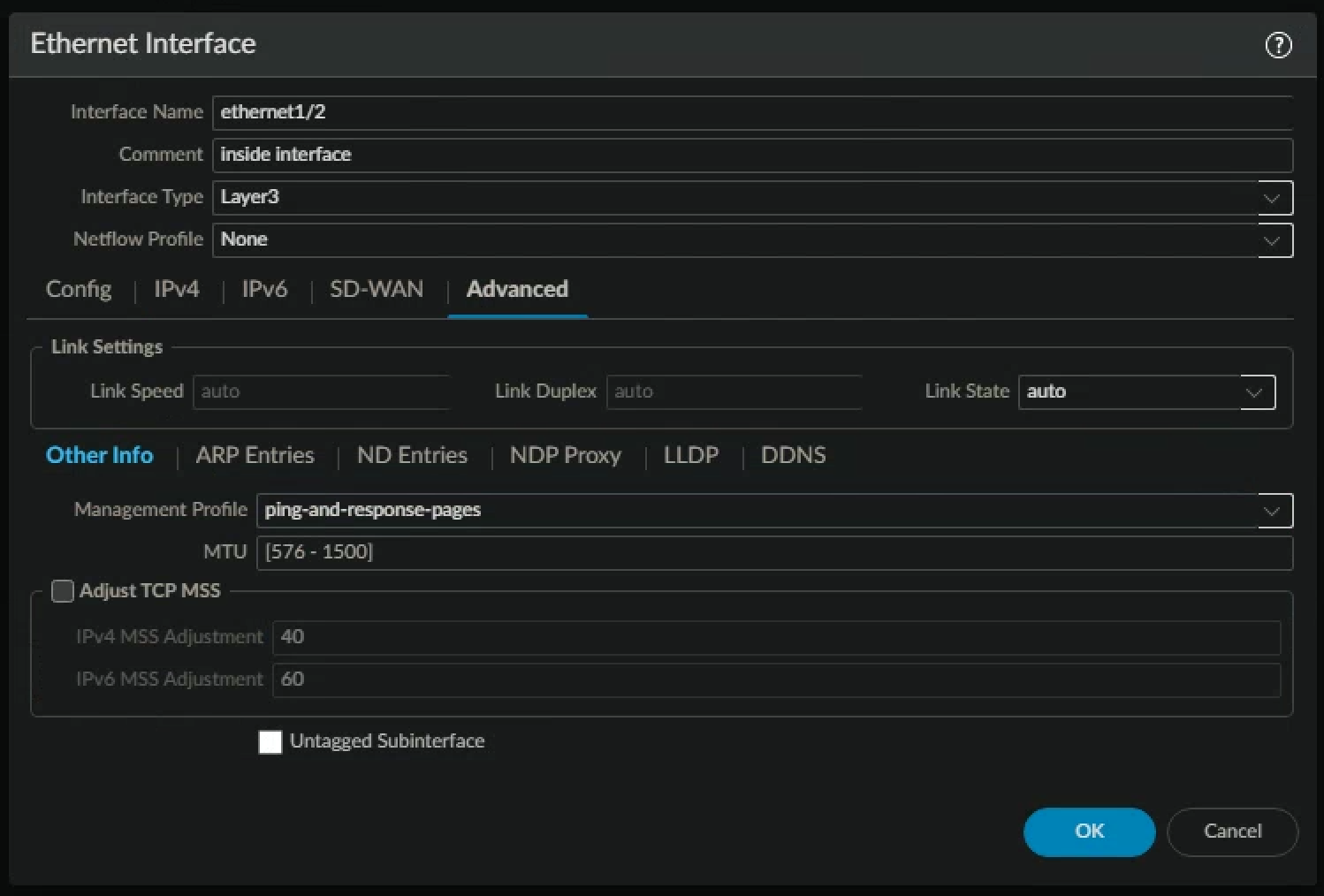This screenshot has width=1324, height=896.
Task: Click the IPv6 MSS Adjustment field
Action: coord(776,680)
